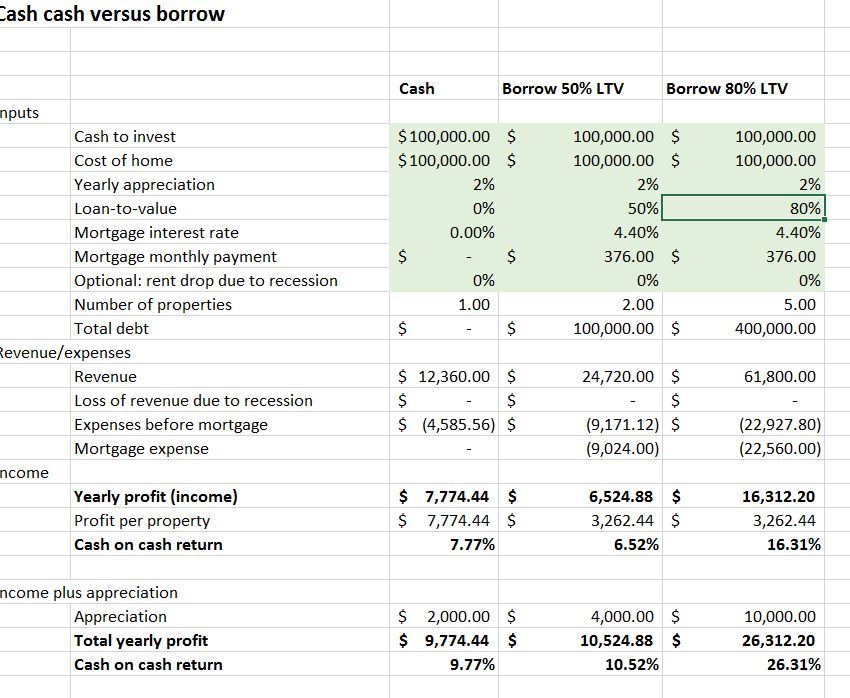Click the Cash column header cell

(x=443, y=88)
